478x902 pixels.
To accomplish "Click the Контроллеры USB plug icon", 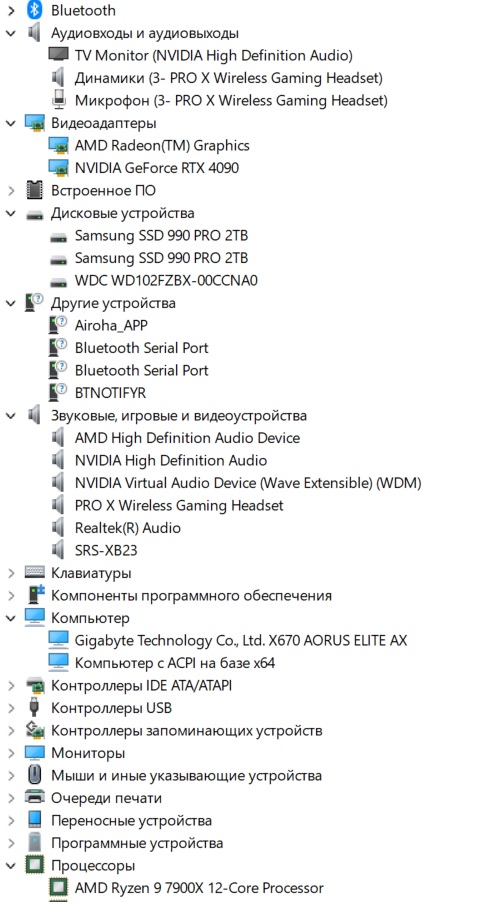I will [x=35, y=708].
